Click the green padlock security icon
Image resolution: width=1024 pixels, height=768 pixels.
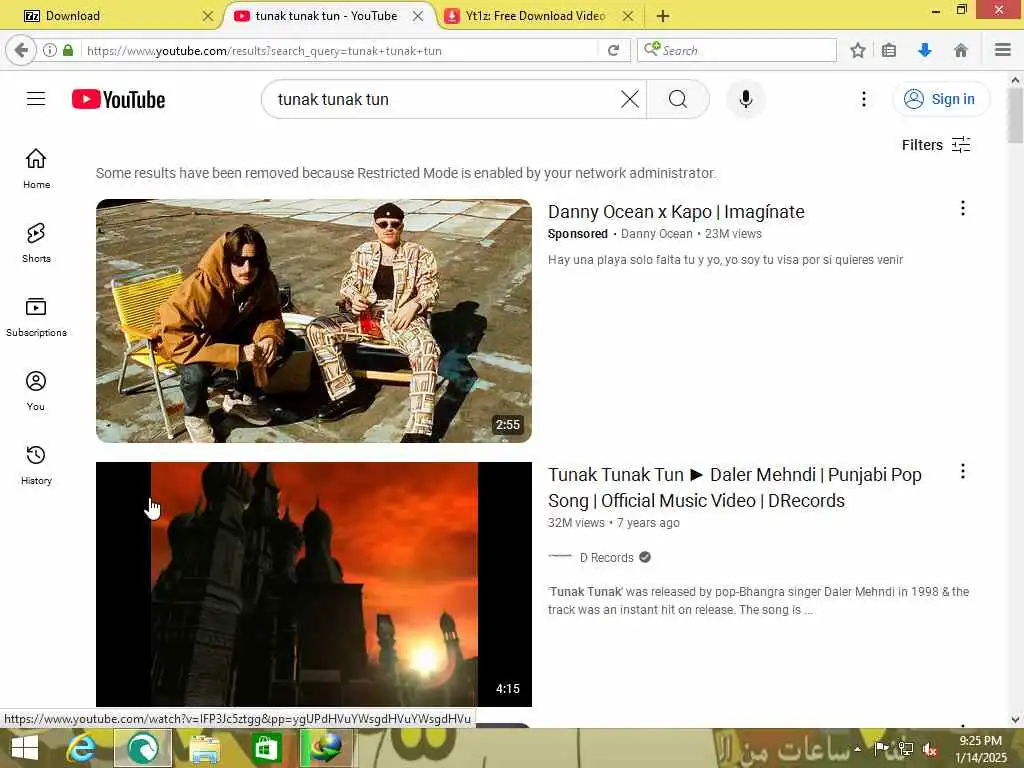coord(68,50)
